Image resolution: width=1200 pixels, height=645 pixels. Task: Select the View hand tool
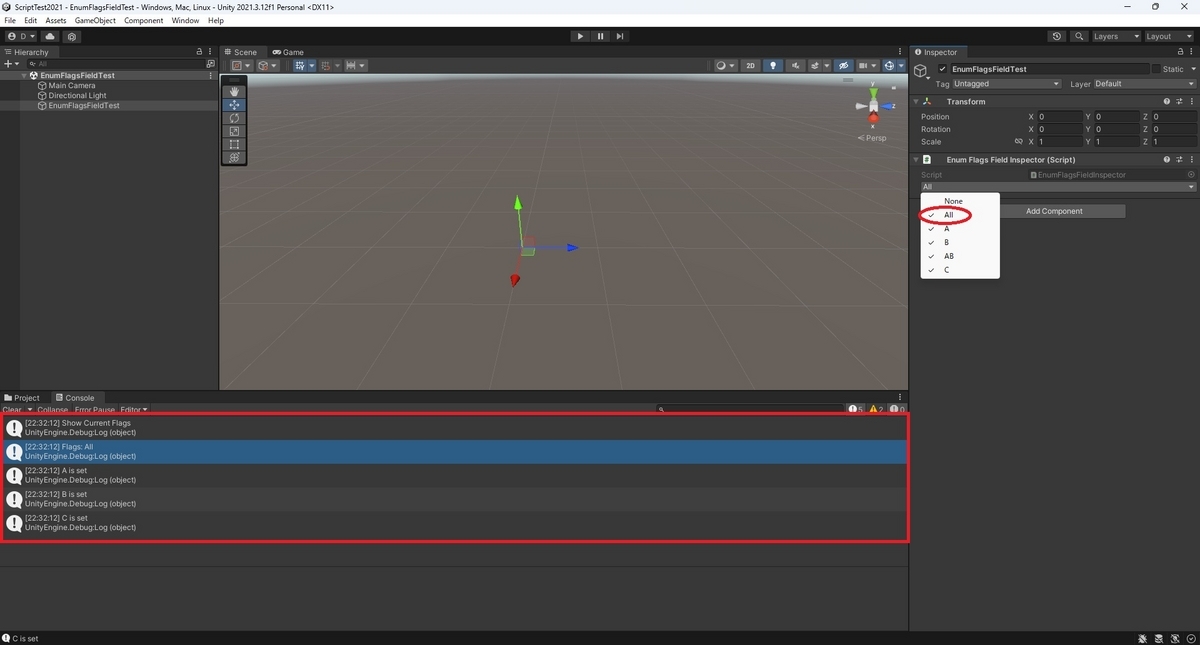point(234,91)
